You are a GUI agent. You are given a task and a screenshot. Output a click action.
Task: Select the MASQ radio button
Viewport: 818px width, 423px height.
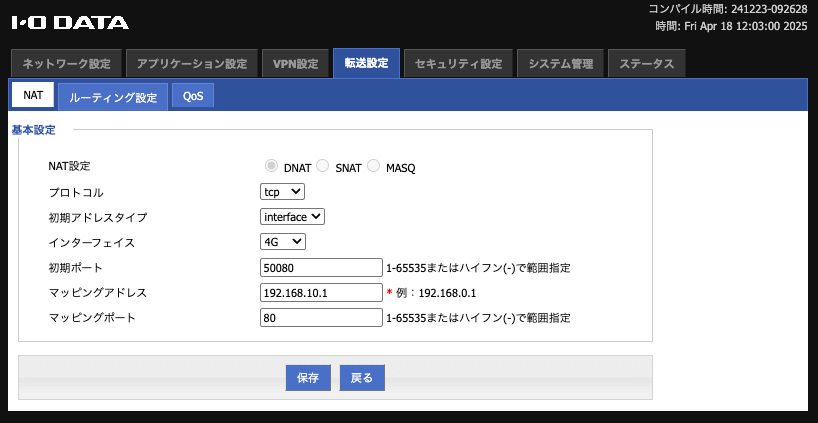tap(373, 166)
